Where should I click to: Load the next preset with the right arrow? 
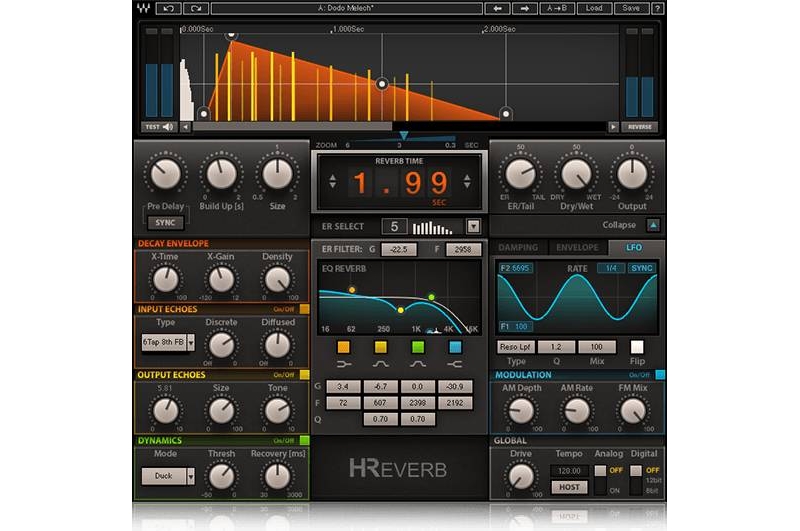click(524, 8)
